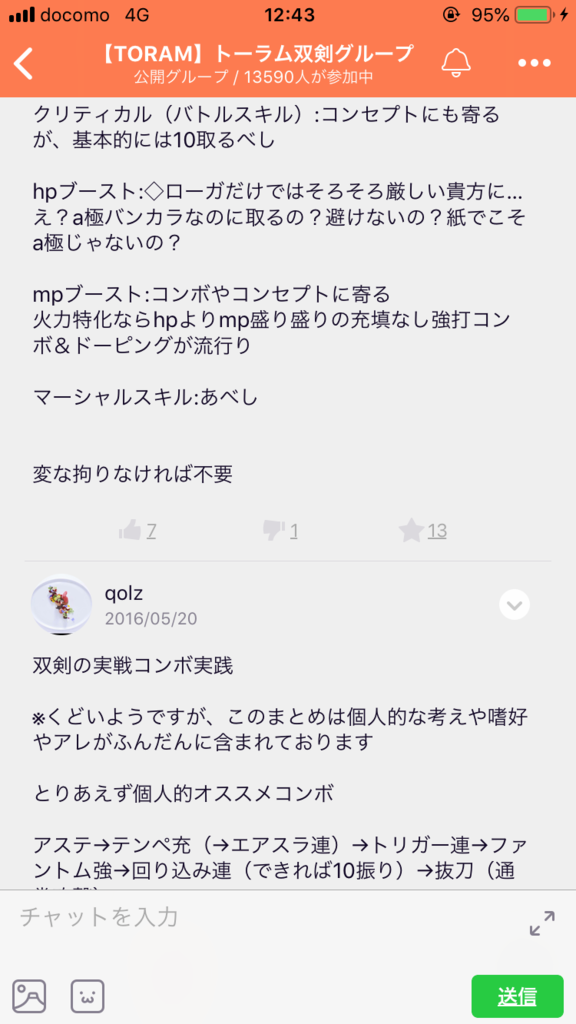576x1024 pixels.
Task: Open the dislike count 1 link
Action: click(294, 532)
